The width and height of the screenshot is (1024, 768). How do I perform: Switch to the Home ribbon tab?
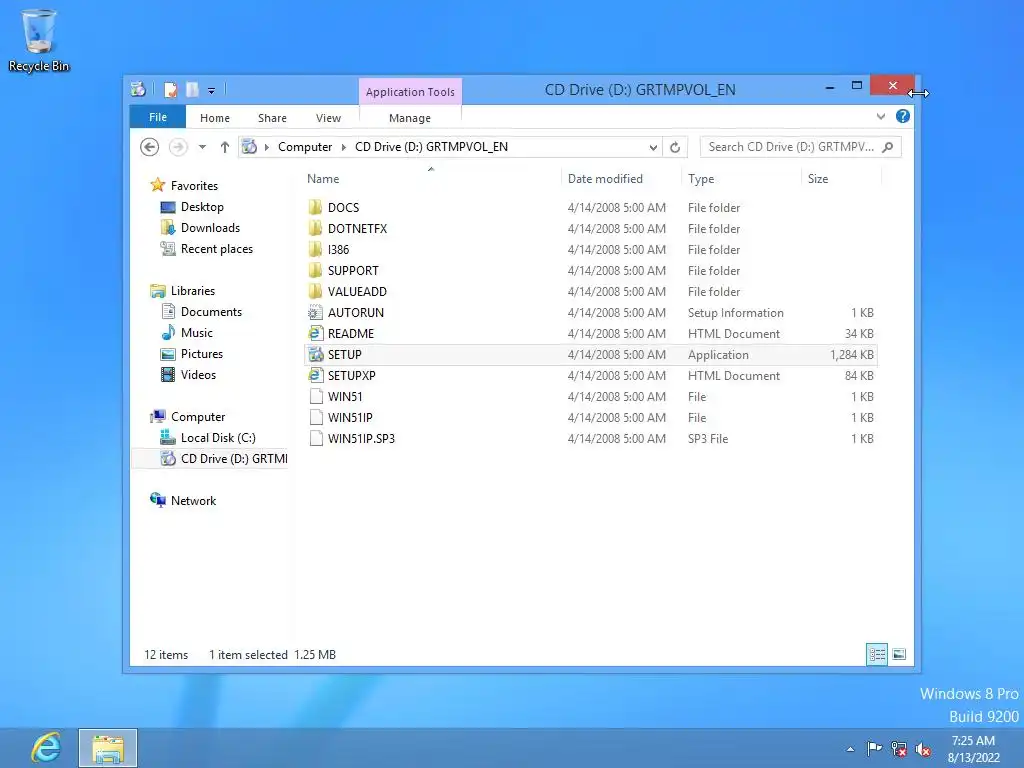click(215, 118)
